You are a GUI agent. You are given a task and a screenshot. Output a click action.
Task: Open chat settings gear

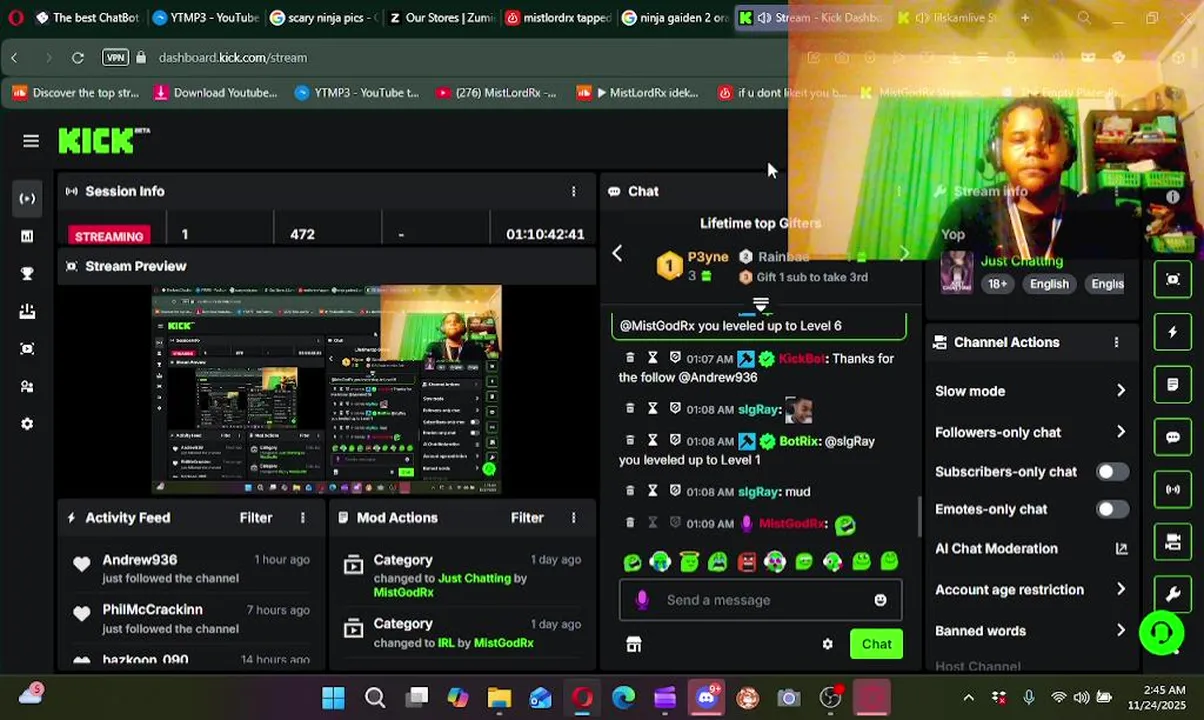click(827, 644)
